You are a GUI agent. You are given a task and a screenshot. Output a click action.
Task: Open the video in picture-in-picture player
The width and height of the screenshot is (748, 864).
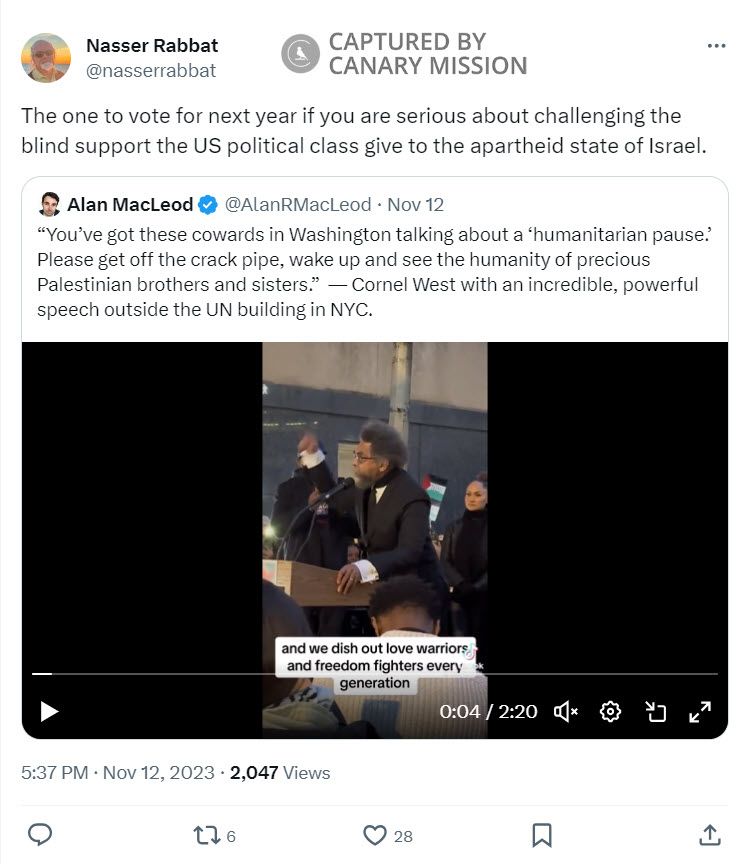tap(657, 711)
